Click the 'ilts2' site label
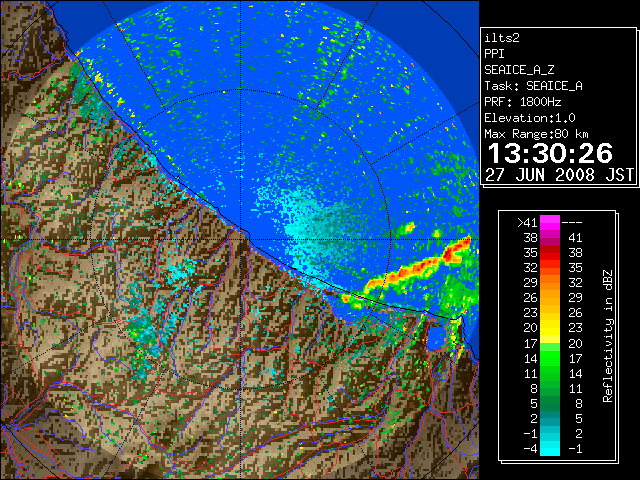 tap(502, 38)
